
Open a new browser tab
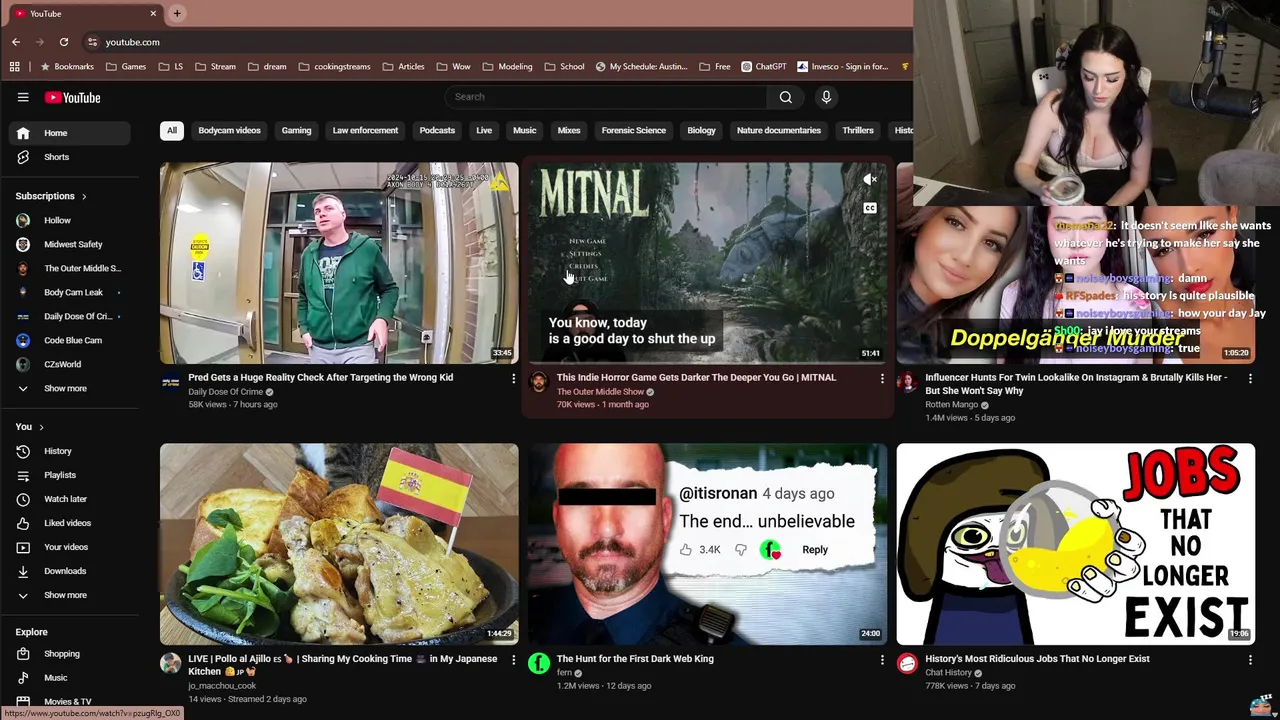[177, 13]
